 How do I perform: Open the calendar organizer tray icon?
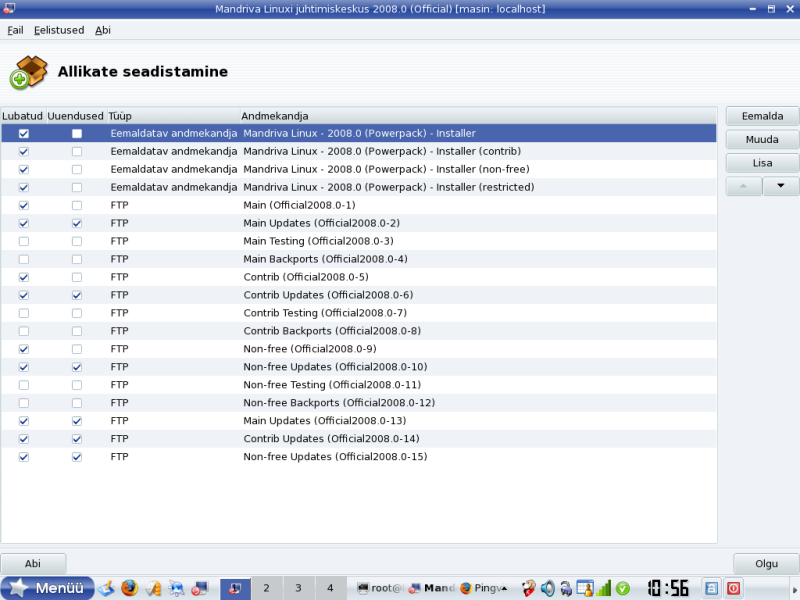[585, 588]
